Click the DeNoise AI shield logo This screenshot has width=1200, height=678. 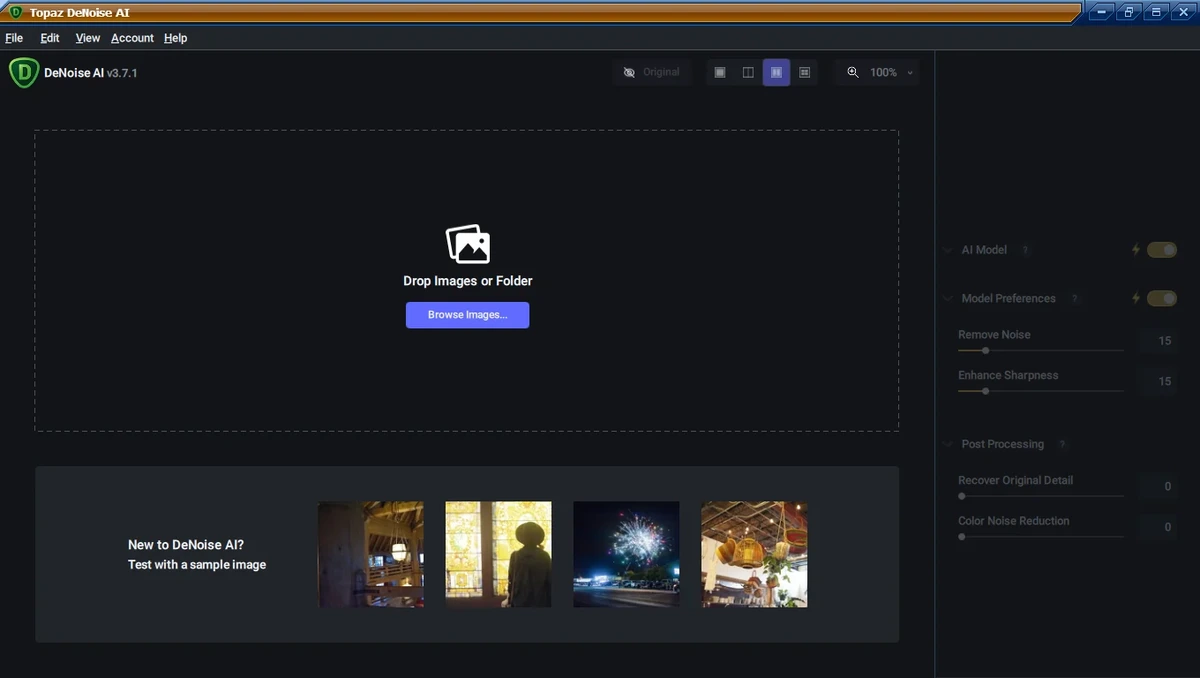tap(23, 73)
